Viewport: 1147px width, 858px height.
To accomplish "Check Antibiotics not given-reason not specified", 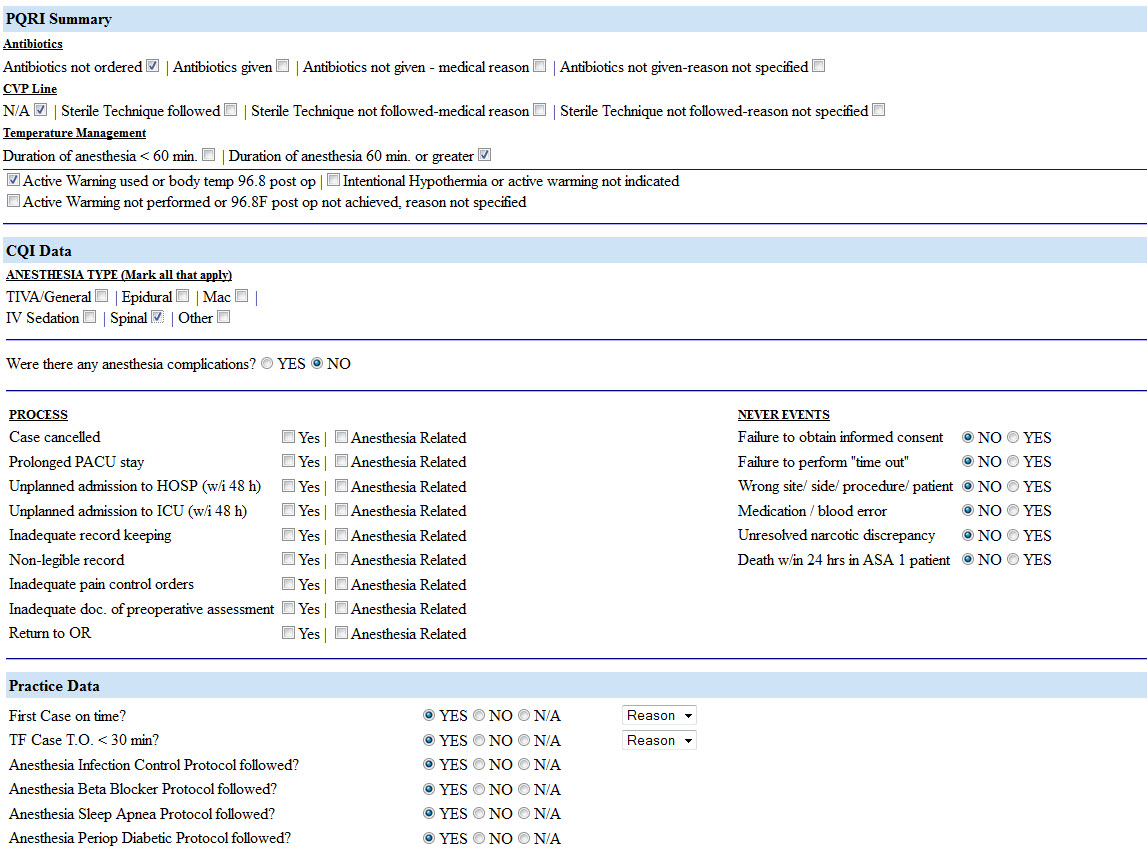I will click(x=819, y=66).
